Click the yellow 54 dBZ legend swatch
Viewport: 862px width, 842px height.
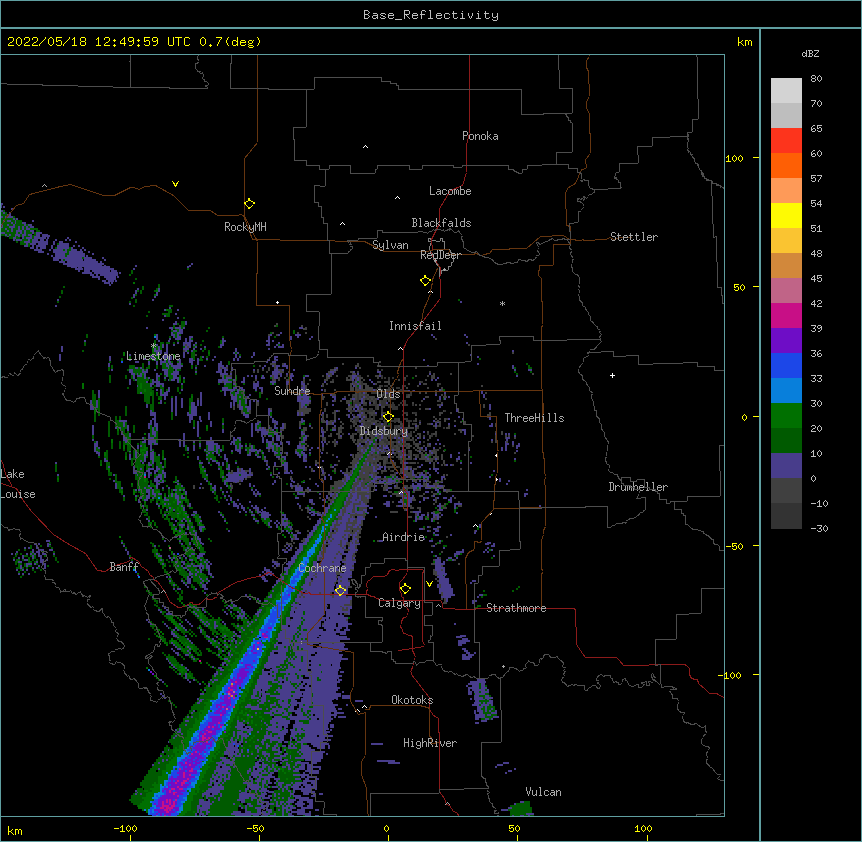[786, 215]
